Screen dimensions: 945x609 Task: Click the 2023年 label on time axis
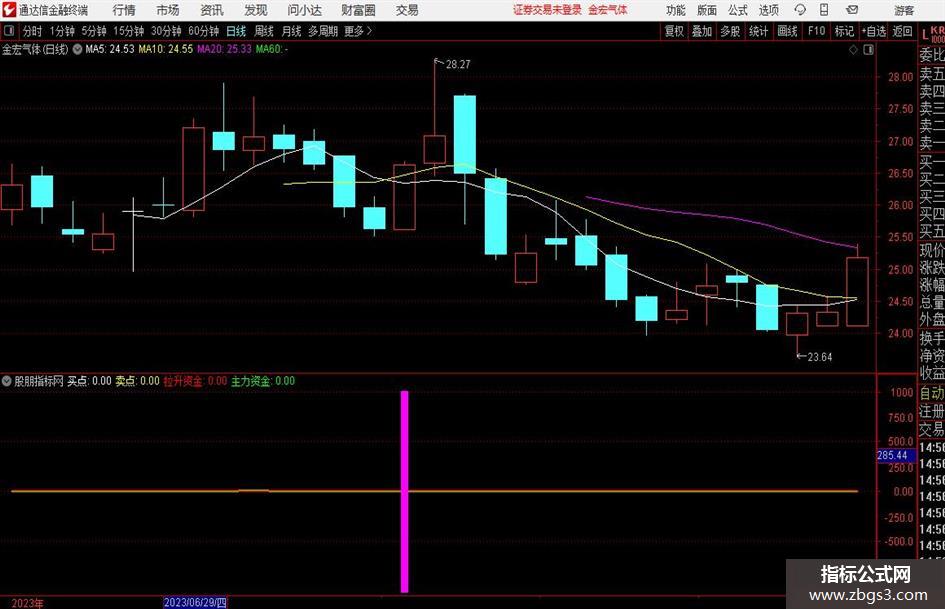(x=27, y=603)
